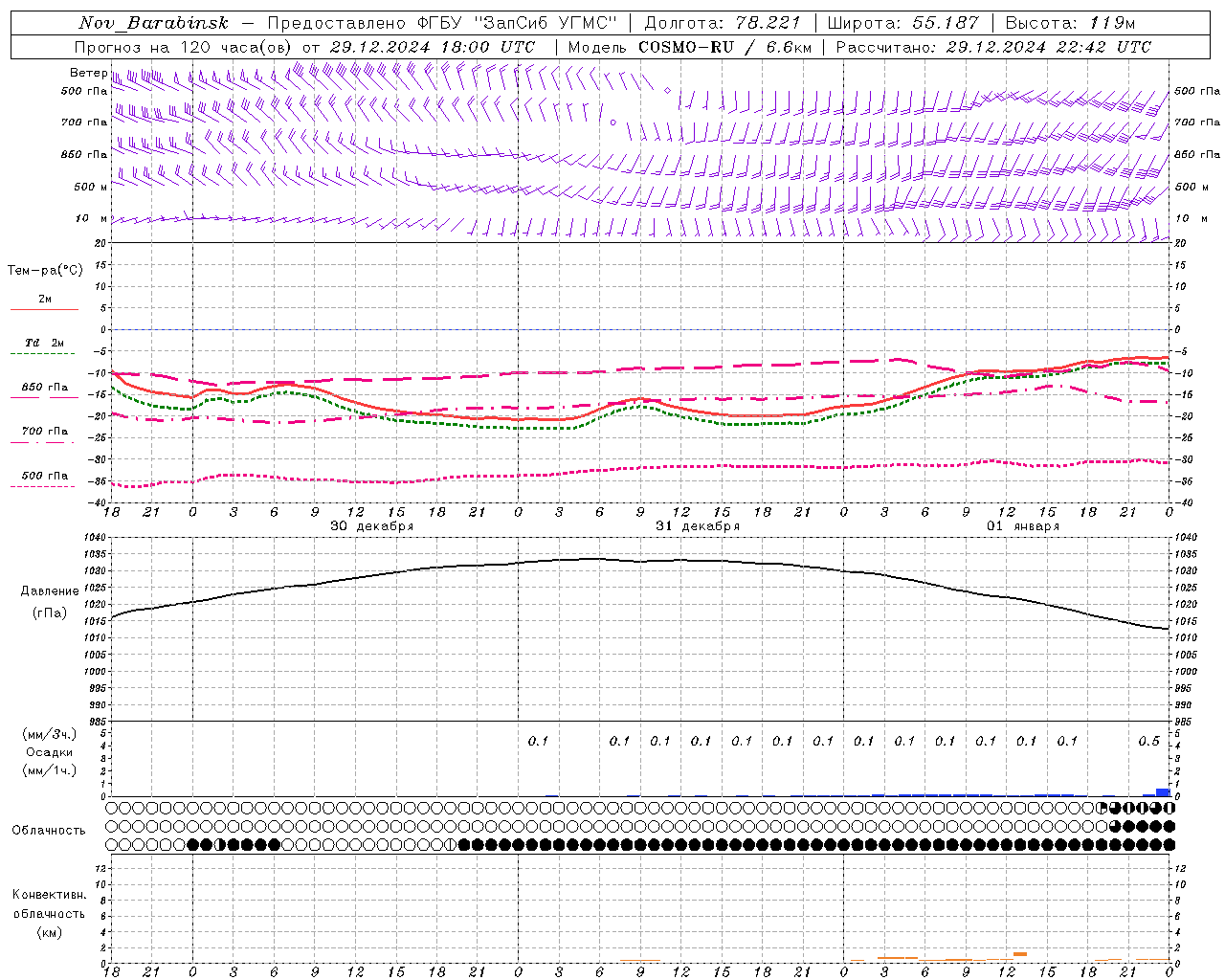
Task: Click the "10 м" wind level label on right
Action: tap(1191, 218)
